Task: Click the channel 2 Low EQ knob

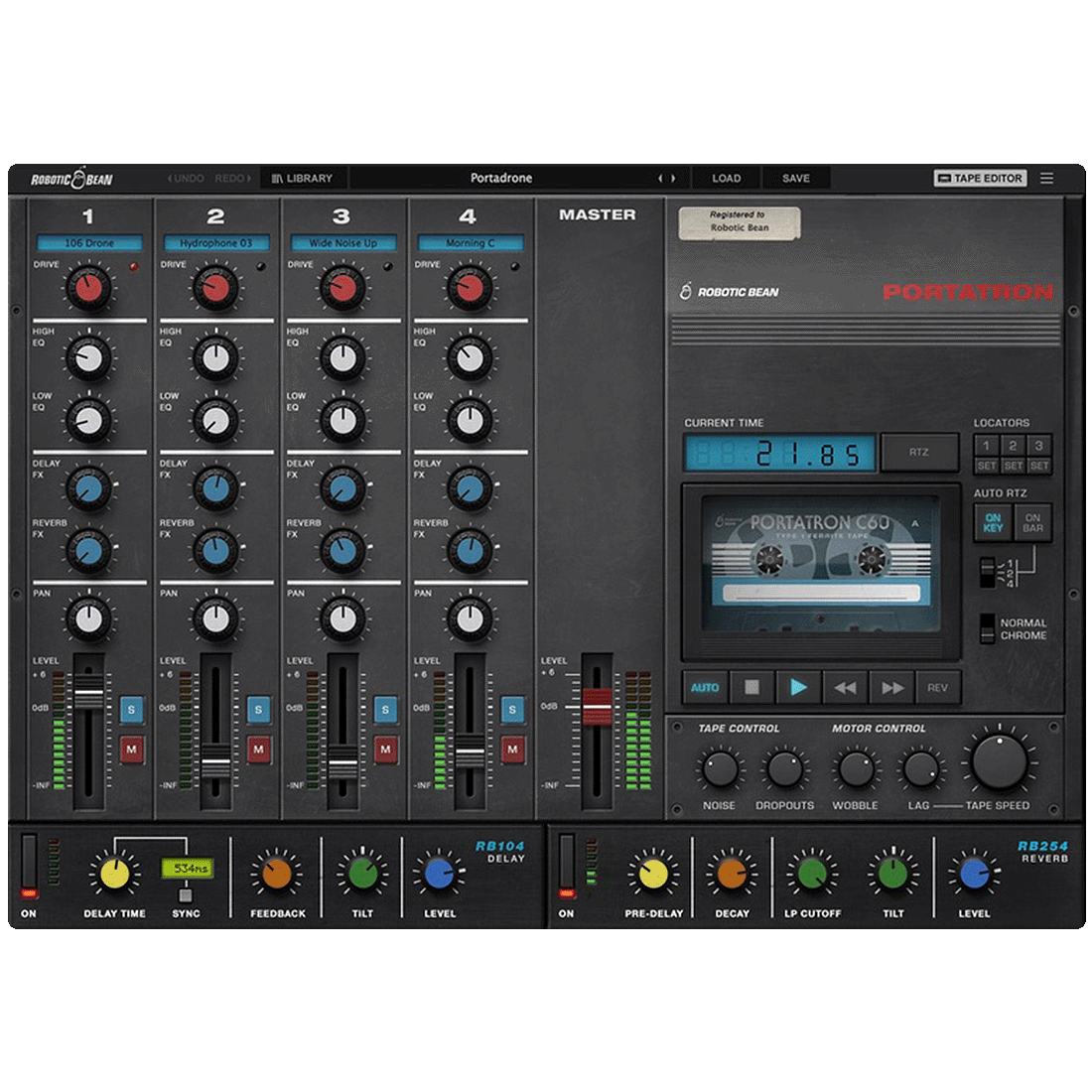Action: pos(215,421)
